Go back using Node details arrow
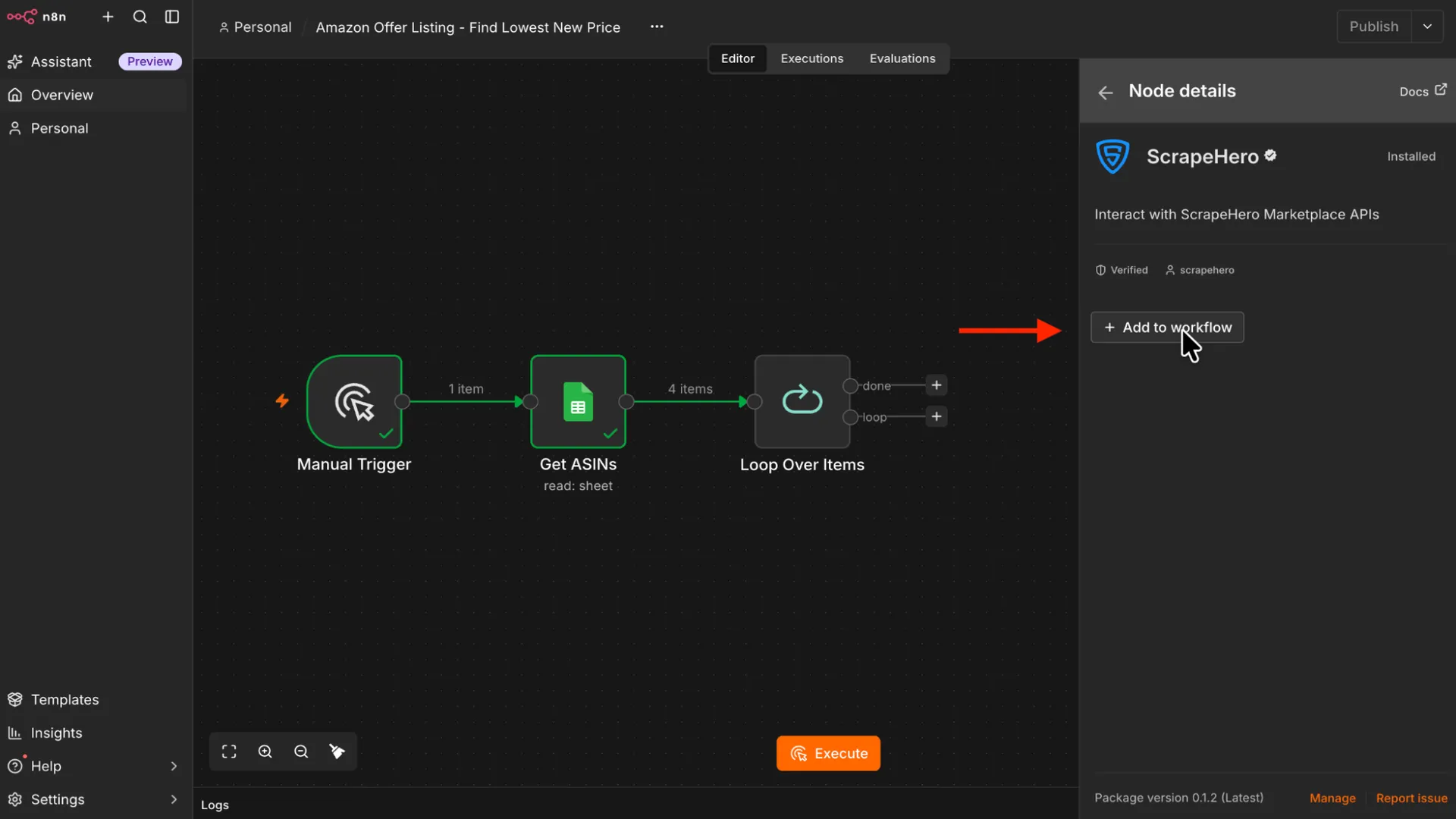 1106,93
